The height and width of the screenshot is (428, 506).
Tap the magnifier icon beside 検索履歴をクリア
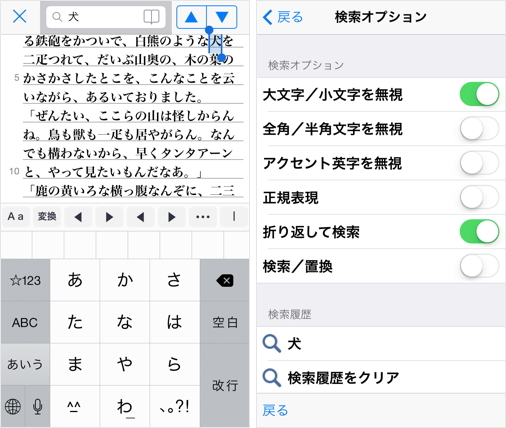pos(272,378)
